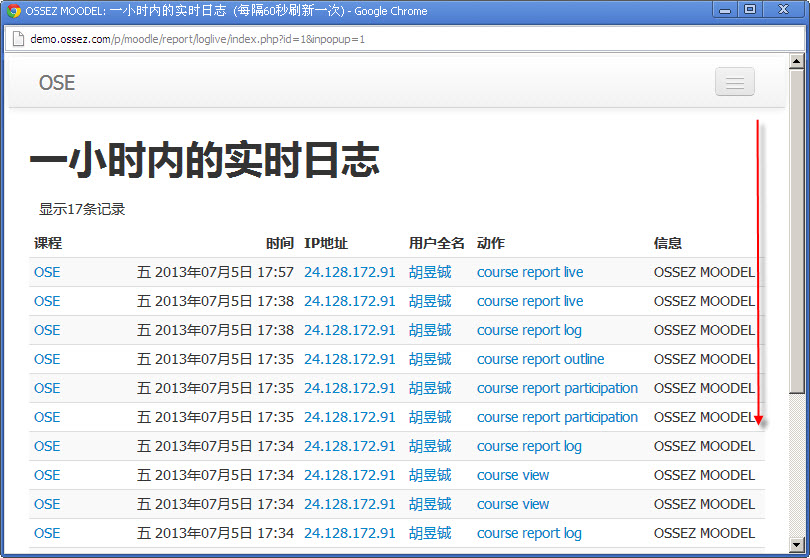Click the OSE brand in the navbar
Screen dimensions: 810x558
[x=57, y=83]
